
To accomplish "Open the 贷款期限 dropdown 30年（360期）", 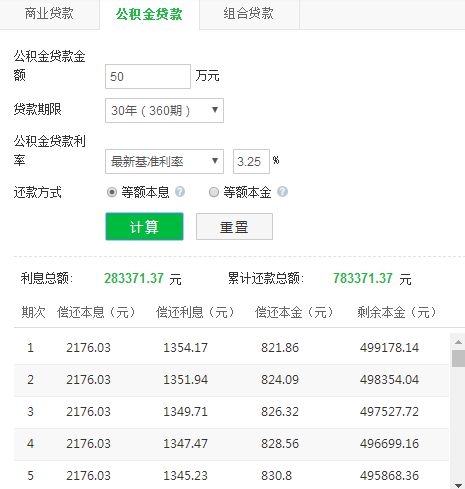I will click(164, 110).
